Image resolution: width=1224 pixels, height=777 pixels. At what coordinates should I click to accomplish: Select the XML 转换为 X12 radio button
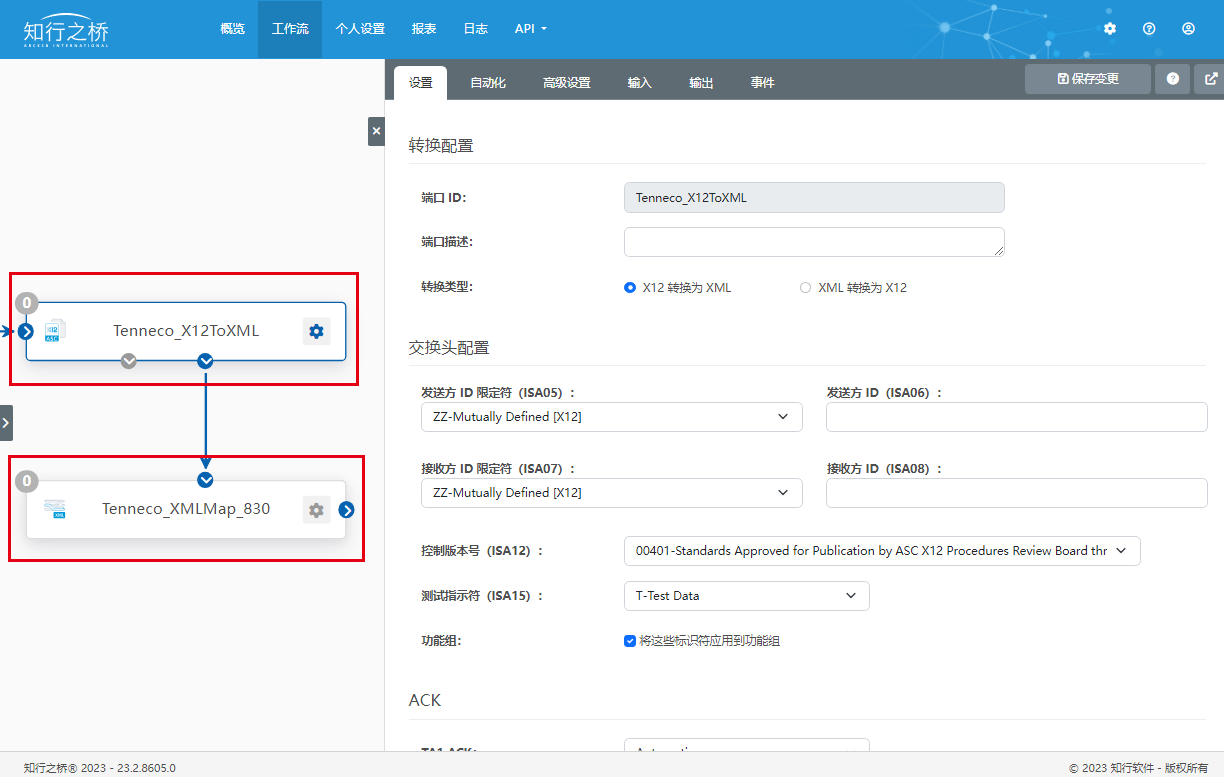point(805,287)
